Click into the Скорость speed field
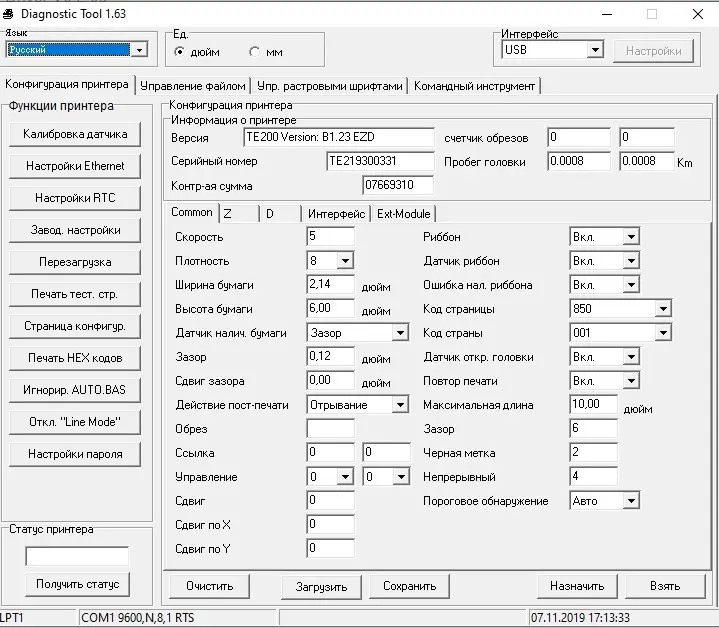 pyautogui.click(x=330, y=237)
